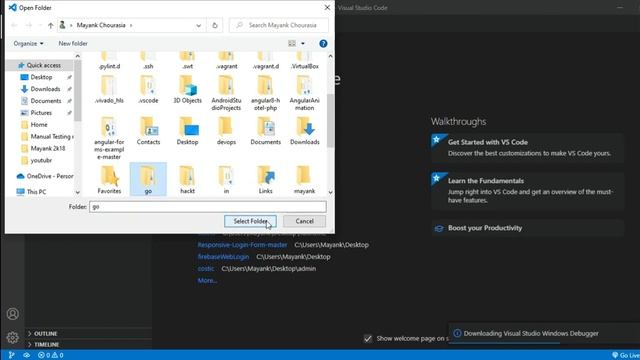This screenshot has height=360, width=640.
Task: Click navigation pane vertical scrollbar thumb
Action: pos(78,91)
